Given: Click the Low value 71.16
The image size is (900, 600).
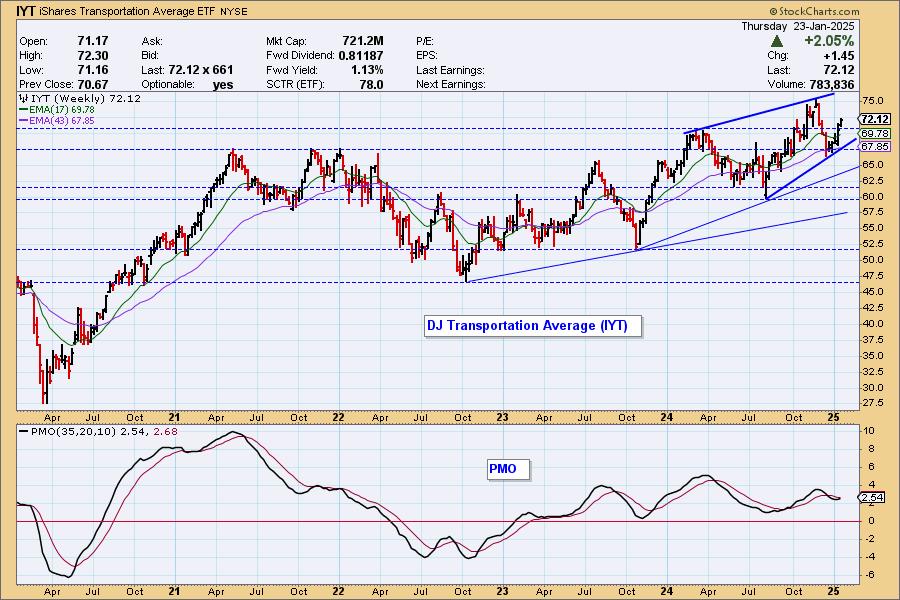Looking at the screenshot, I should (x=92, y=70).
